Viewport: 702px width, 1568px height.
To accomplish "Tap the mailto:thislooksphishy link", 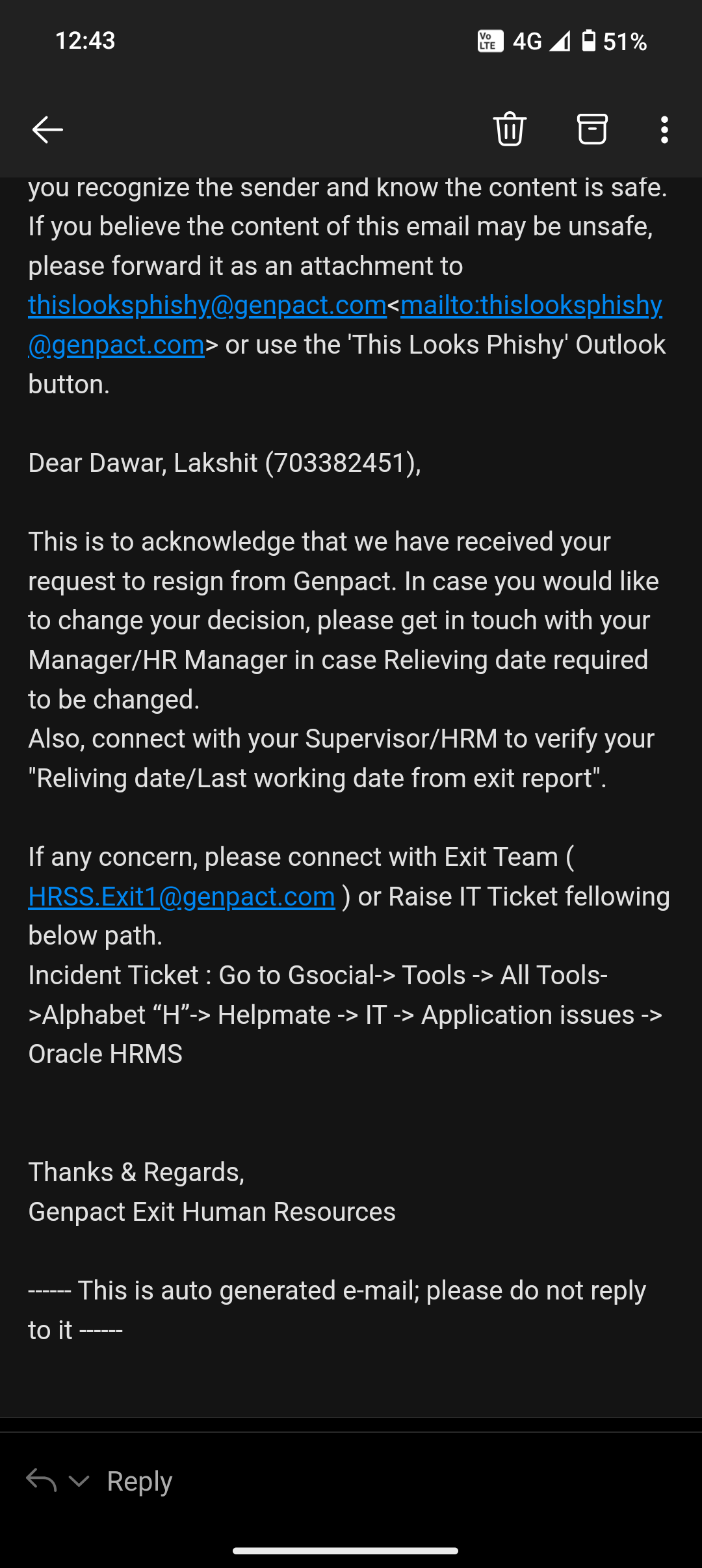I will coord(531,305).
